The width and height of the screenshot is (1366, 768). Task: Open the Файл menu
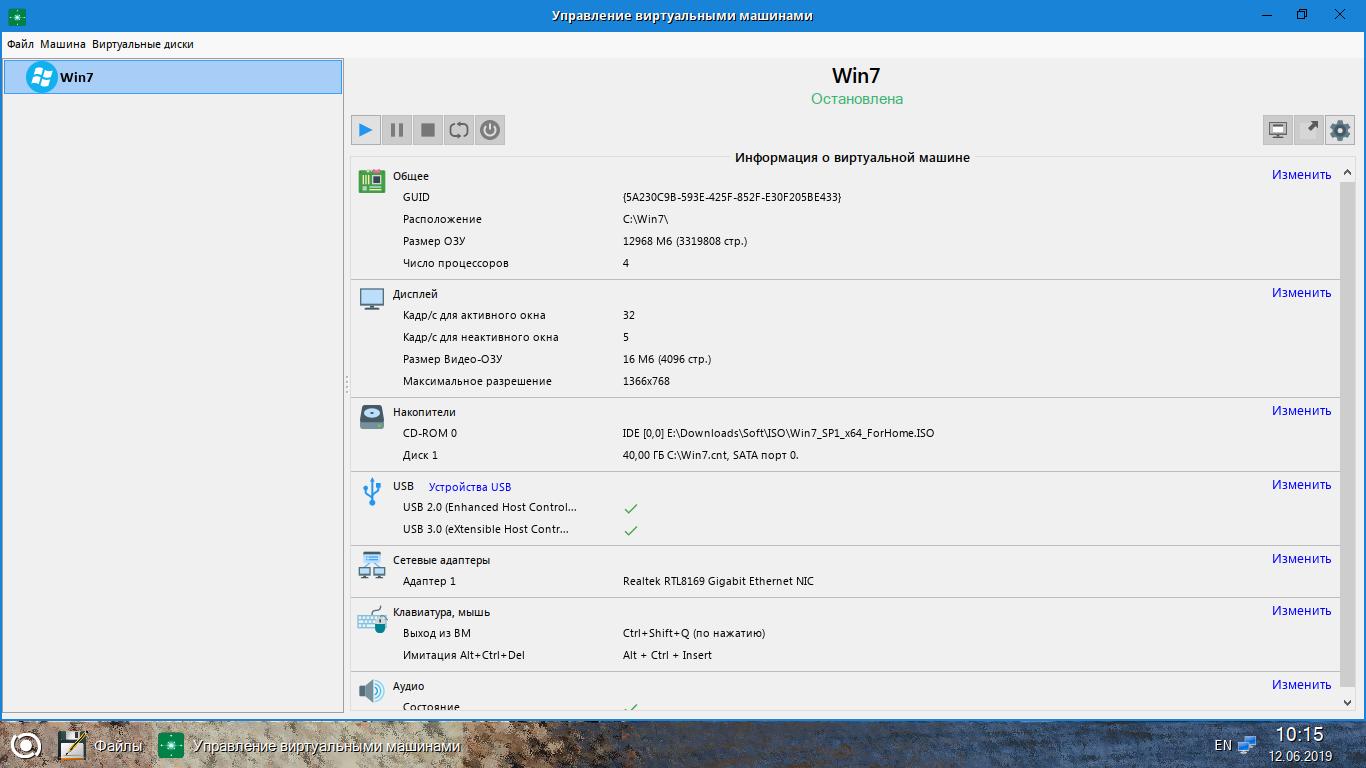coord(20,44)
